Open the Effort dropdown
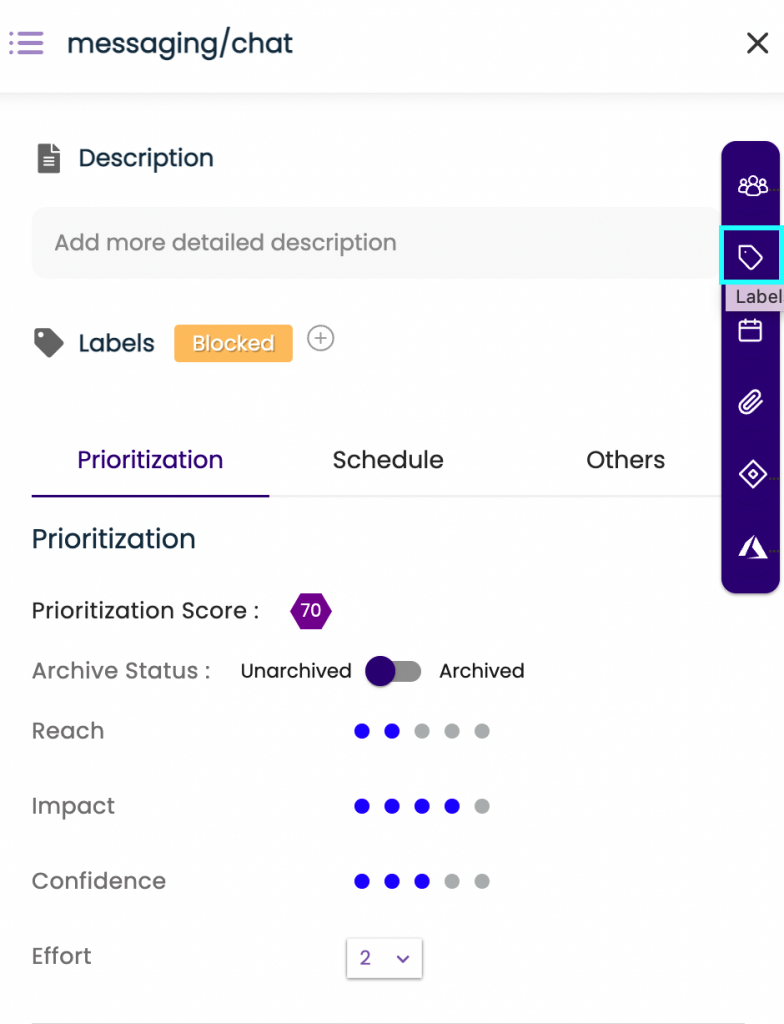 click(x=384, y=958)
